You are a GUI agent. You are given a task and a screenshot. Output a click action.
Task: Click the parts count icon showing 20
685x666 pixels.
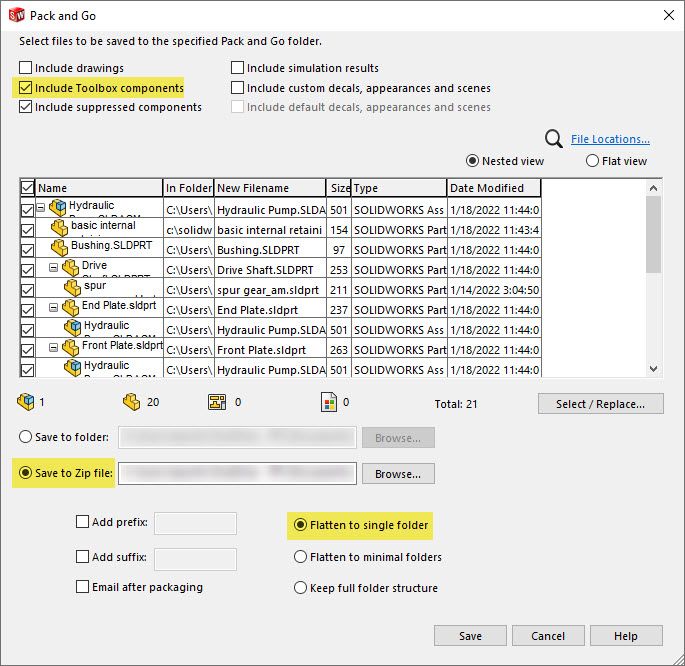coord(131,403)
